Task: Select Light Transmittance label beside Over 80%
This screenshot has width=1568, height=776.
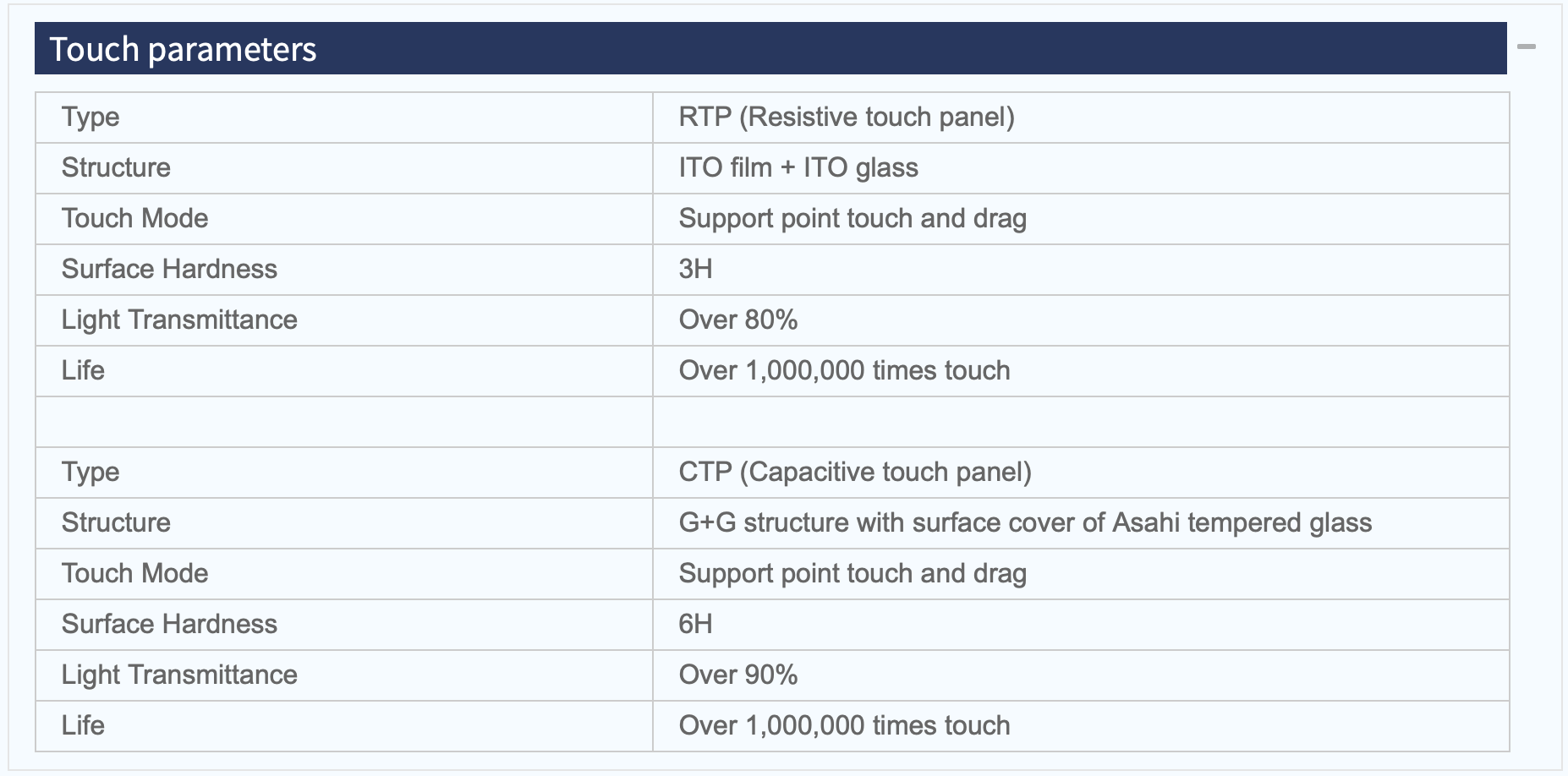Action: [x=179, y=320]
